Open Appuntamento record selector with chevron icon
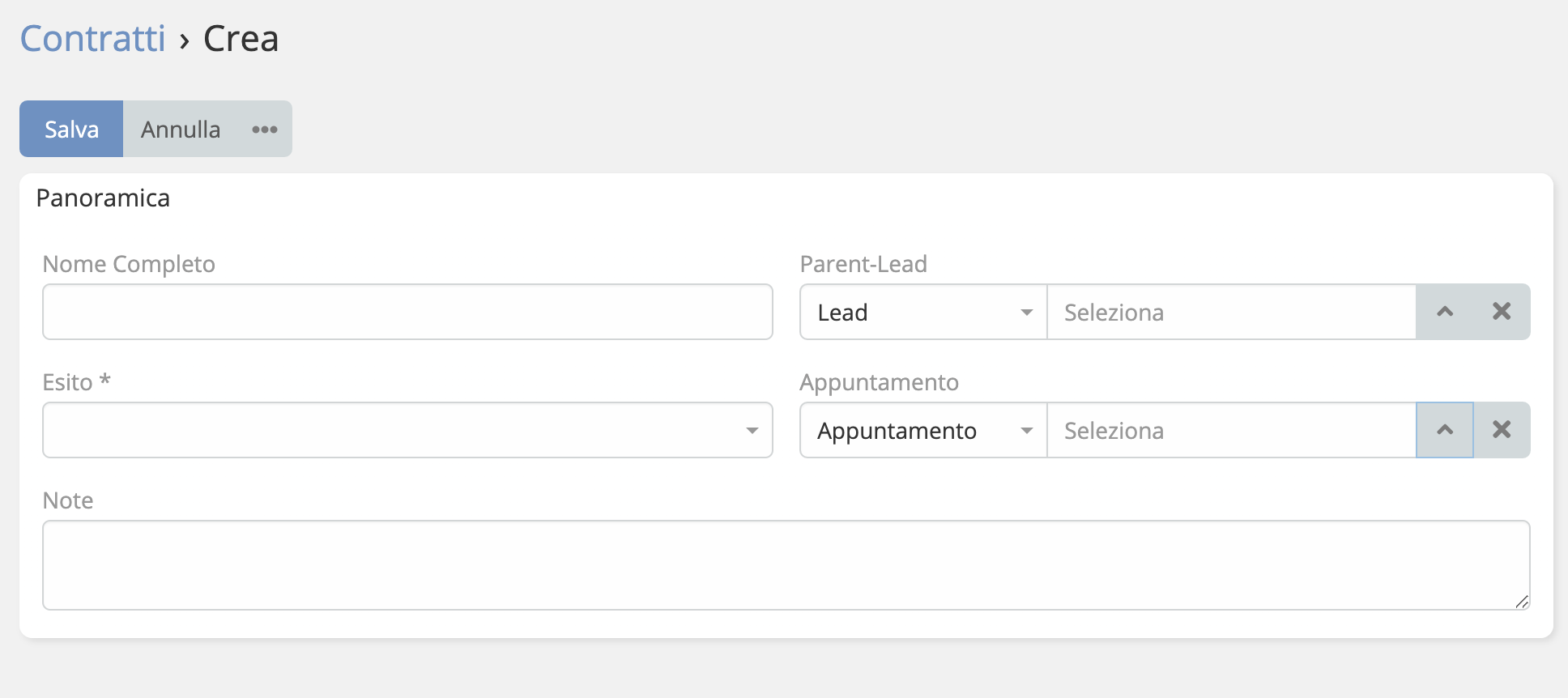 pyautogui.click(x=1444, y=430)
